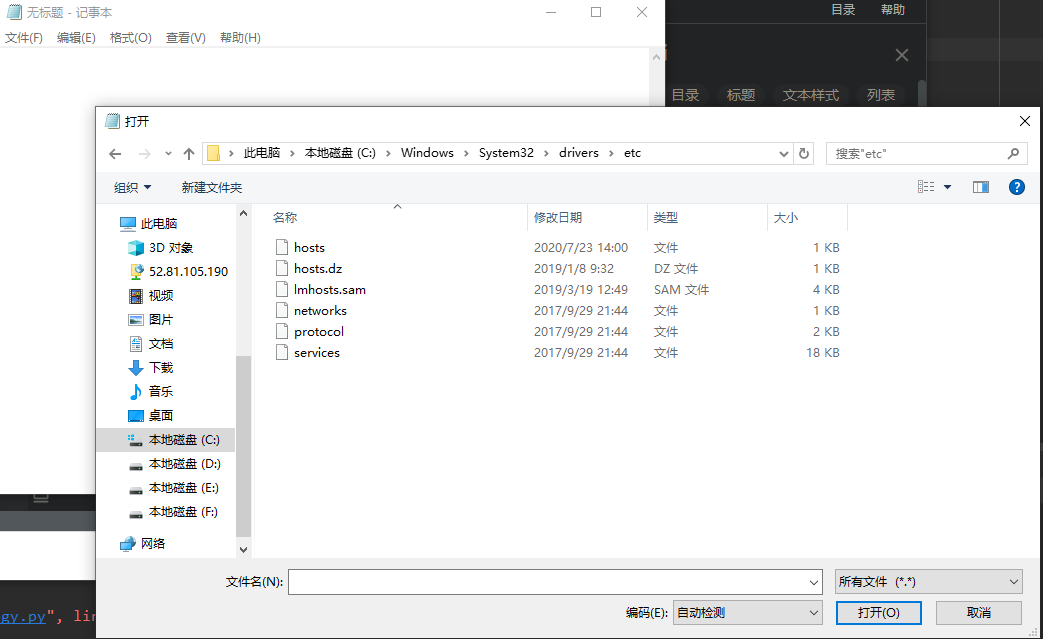Open view options dropdown arrow

click(x=947, y=188)
